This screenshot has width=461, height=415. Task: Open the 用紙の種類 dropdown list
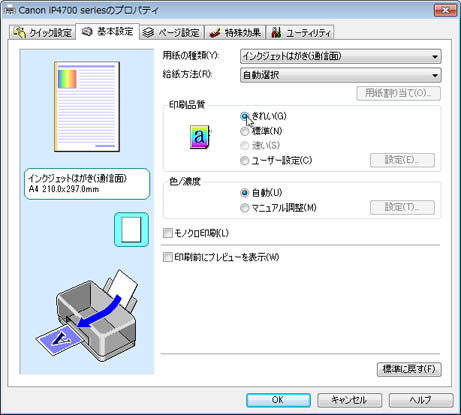pos(341,56)
